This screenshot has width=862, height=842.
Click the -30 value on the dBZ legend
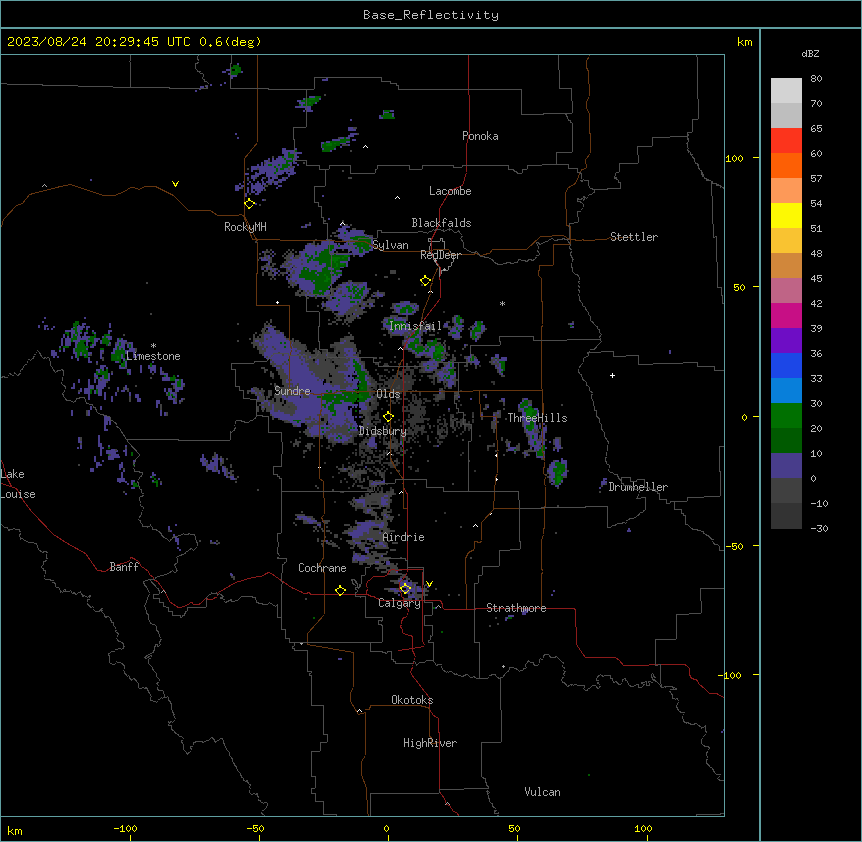click(x=819, y=528)
